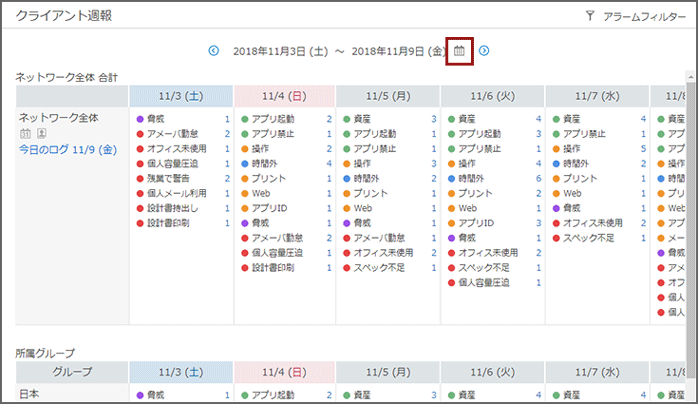Open 資産 count 3 on 11/5
Image resolution: width=698 pixels, height=404 pixels.
[434, 119]
